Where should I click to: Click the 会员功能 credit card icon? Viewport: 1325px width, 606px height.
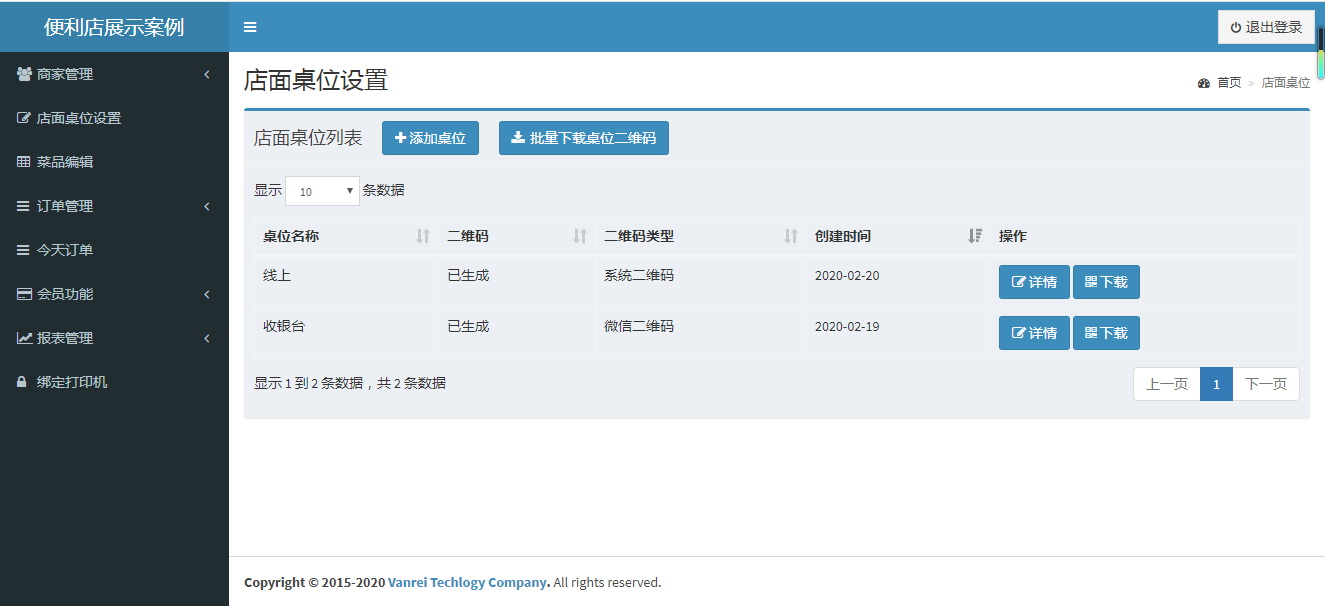point(24,294)
